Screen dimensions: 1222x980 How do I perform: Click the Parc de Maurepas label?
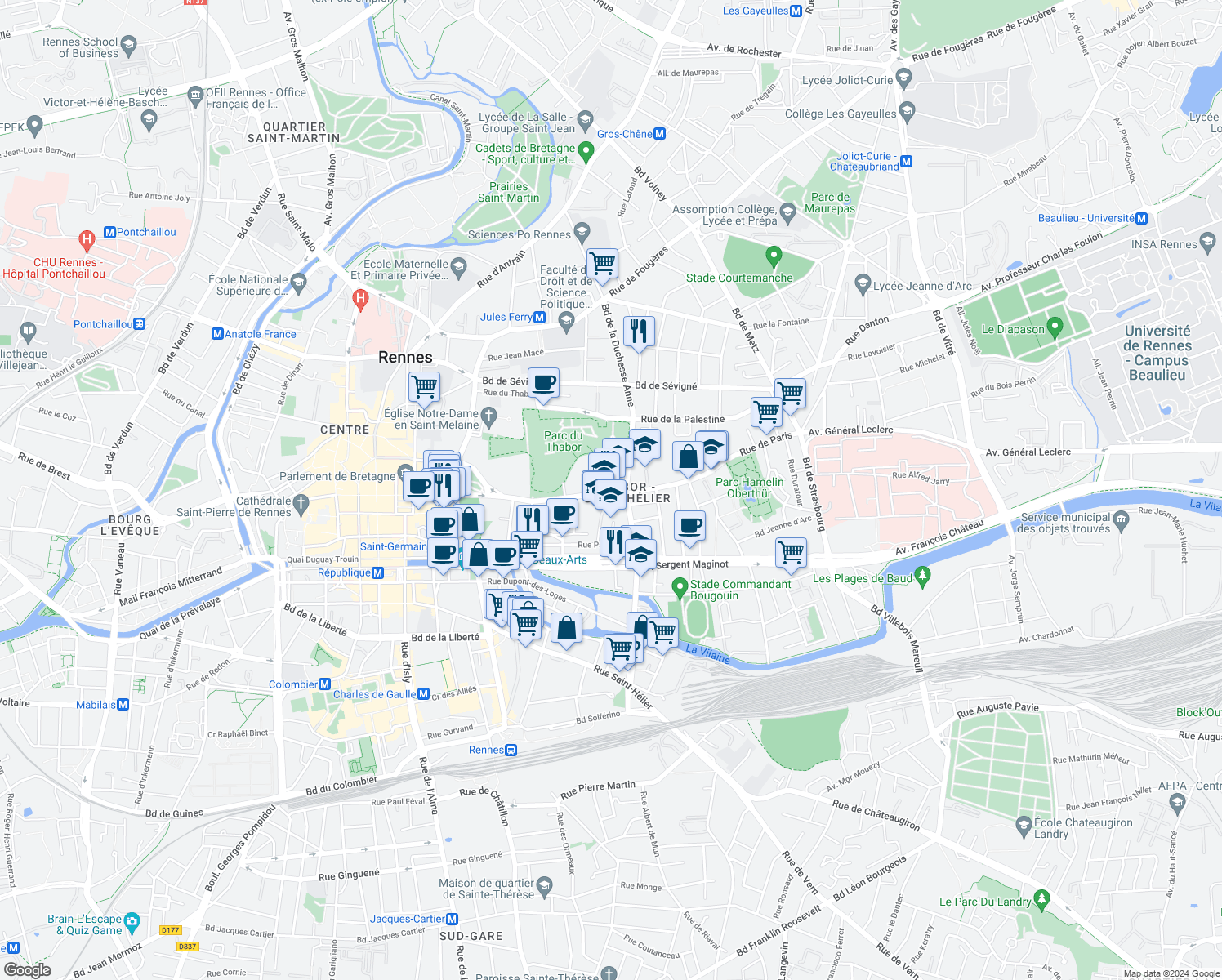point(830,203)
